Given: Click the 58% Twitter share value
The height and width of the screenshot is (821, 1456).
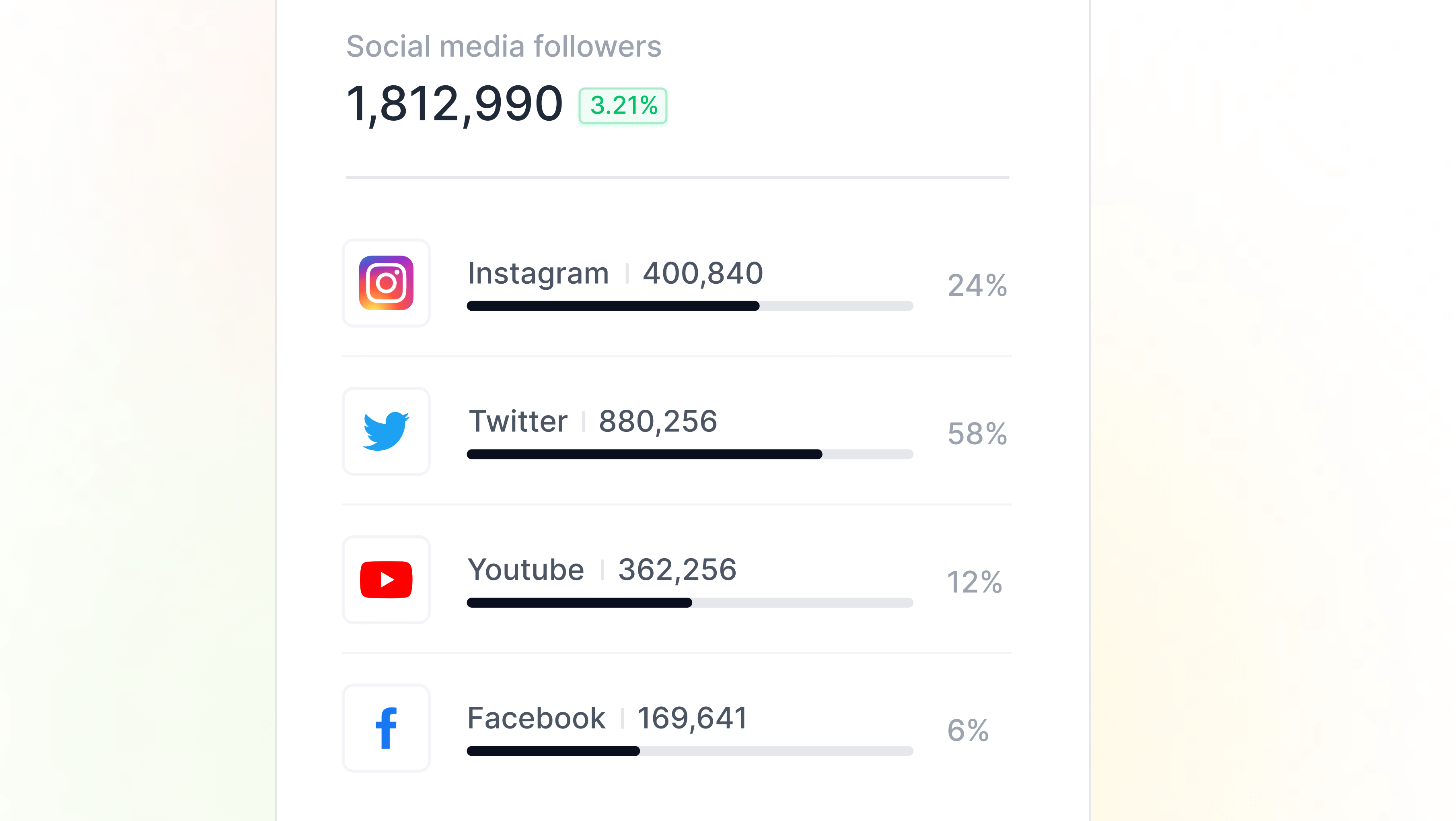Looking at the screenshot, I should 977,434.
